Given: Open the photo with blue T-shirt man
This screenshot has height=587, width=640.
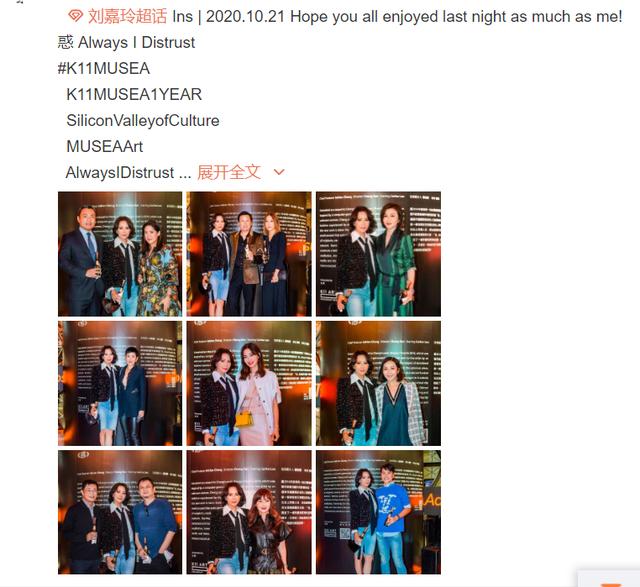Looking at the screenshot, I should (378, 512).
